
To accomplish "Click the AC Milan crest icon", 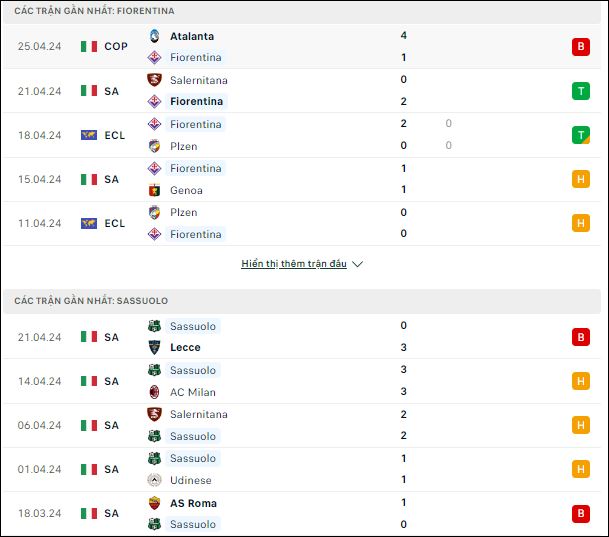I will [x=154, y=392].
